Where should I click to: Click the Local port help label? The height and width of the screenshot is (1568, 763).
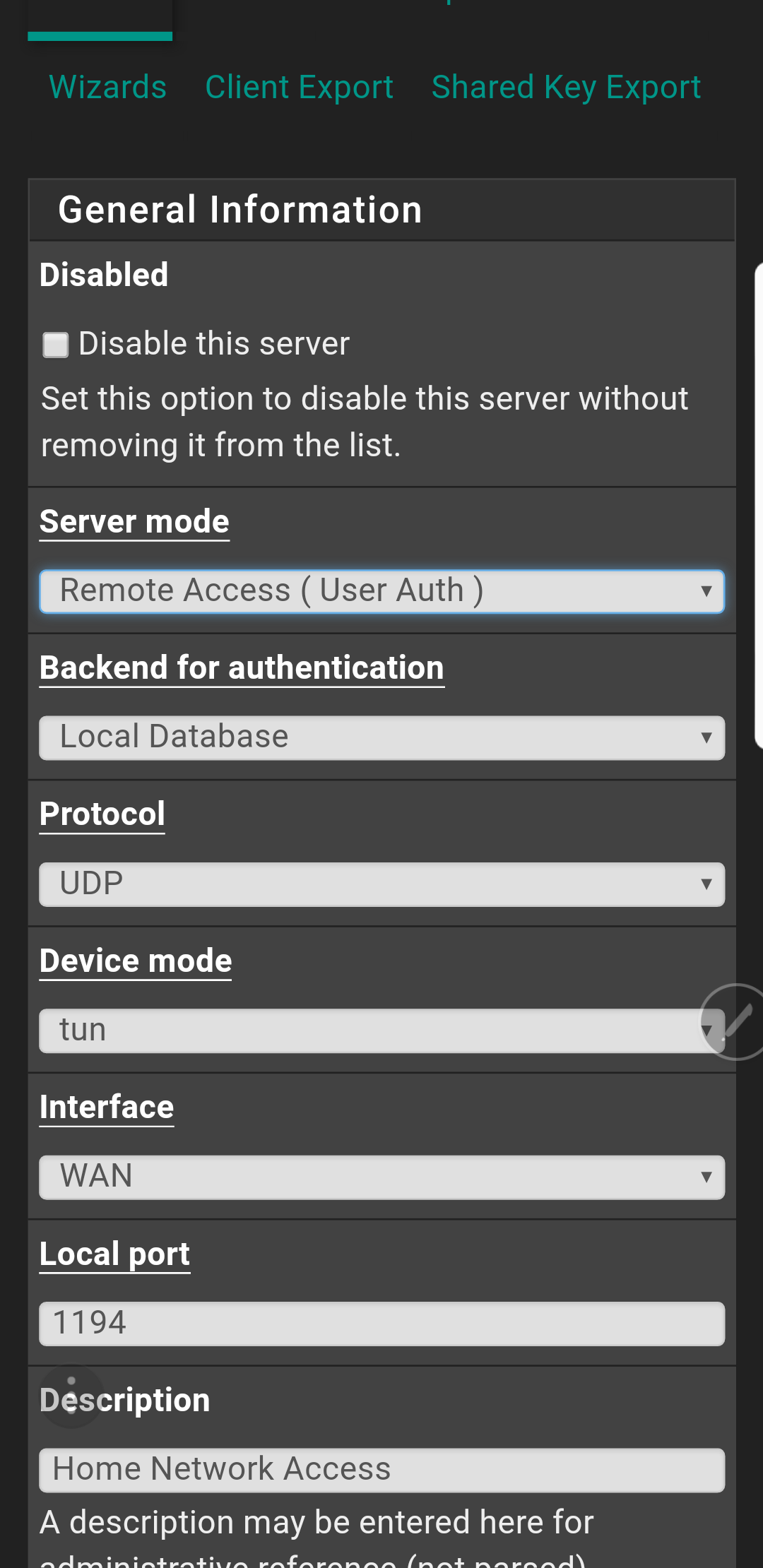(x=114, y=1254)
